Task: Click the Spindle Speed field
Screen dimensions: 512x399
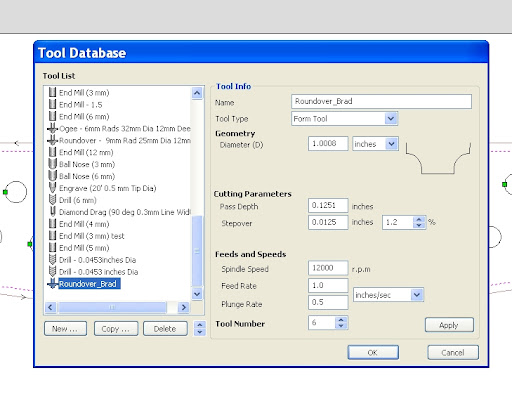Action: click(328, 268)
